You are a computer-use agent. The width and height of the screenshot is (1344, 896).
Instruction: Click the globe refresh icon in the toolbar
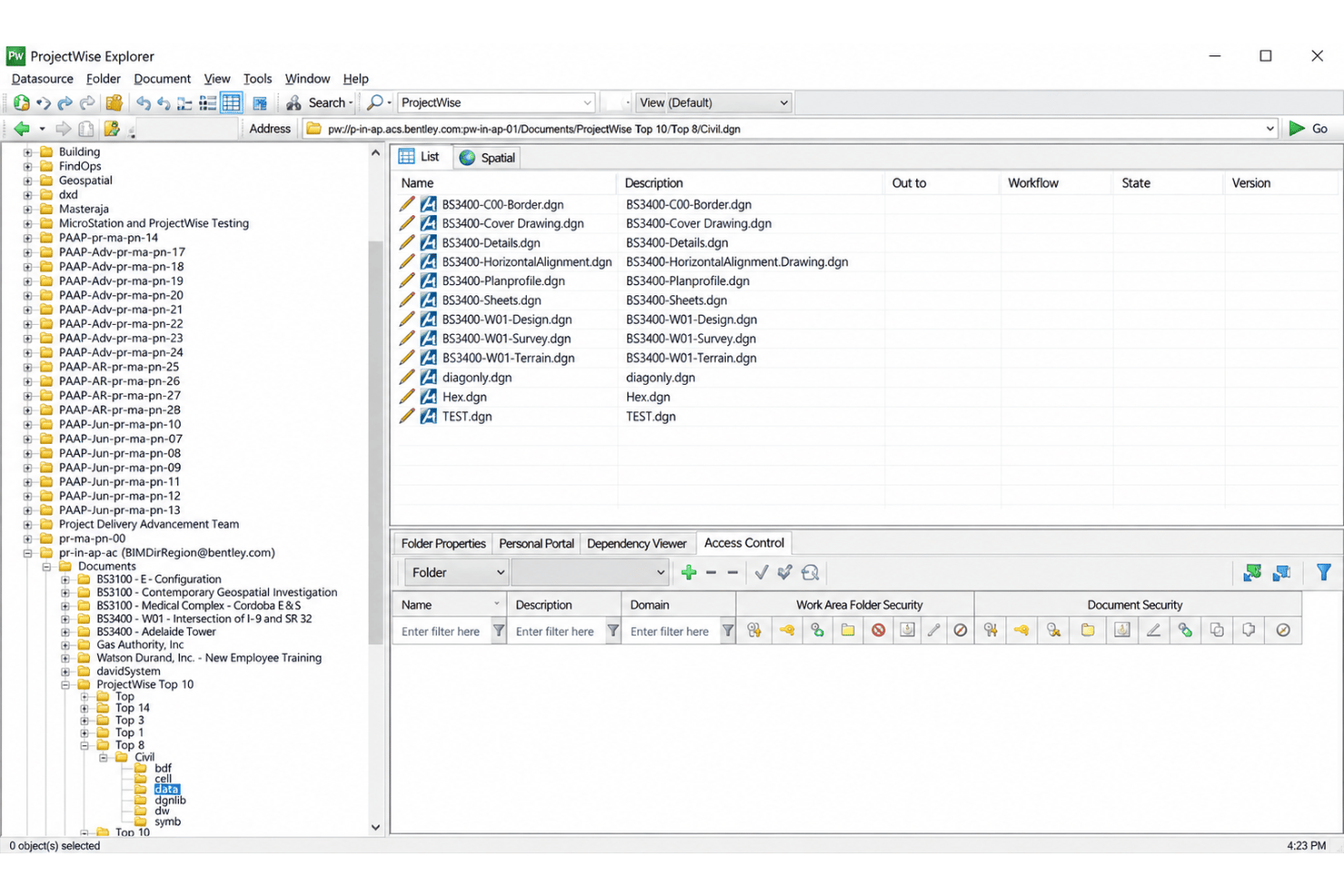[22, 103]
